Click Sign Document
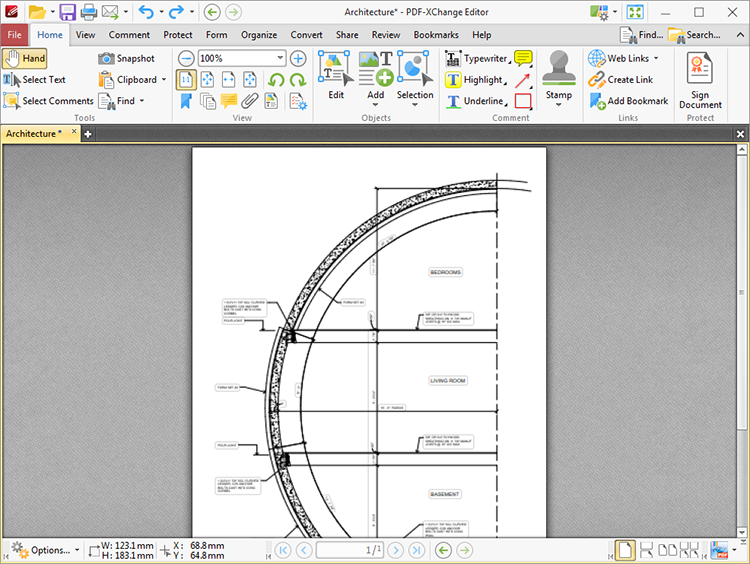Image resolution: width=750 pixels, height=564 pixels. tap(700, 80)
